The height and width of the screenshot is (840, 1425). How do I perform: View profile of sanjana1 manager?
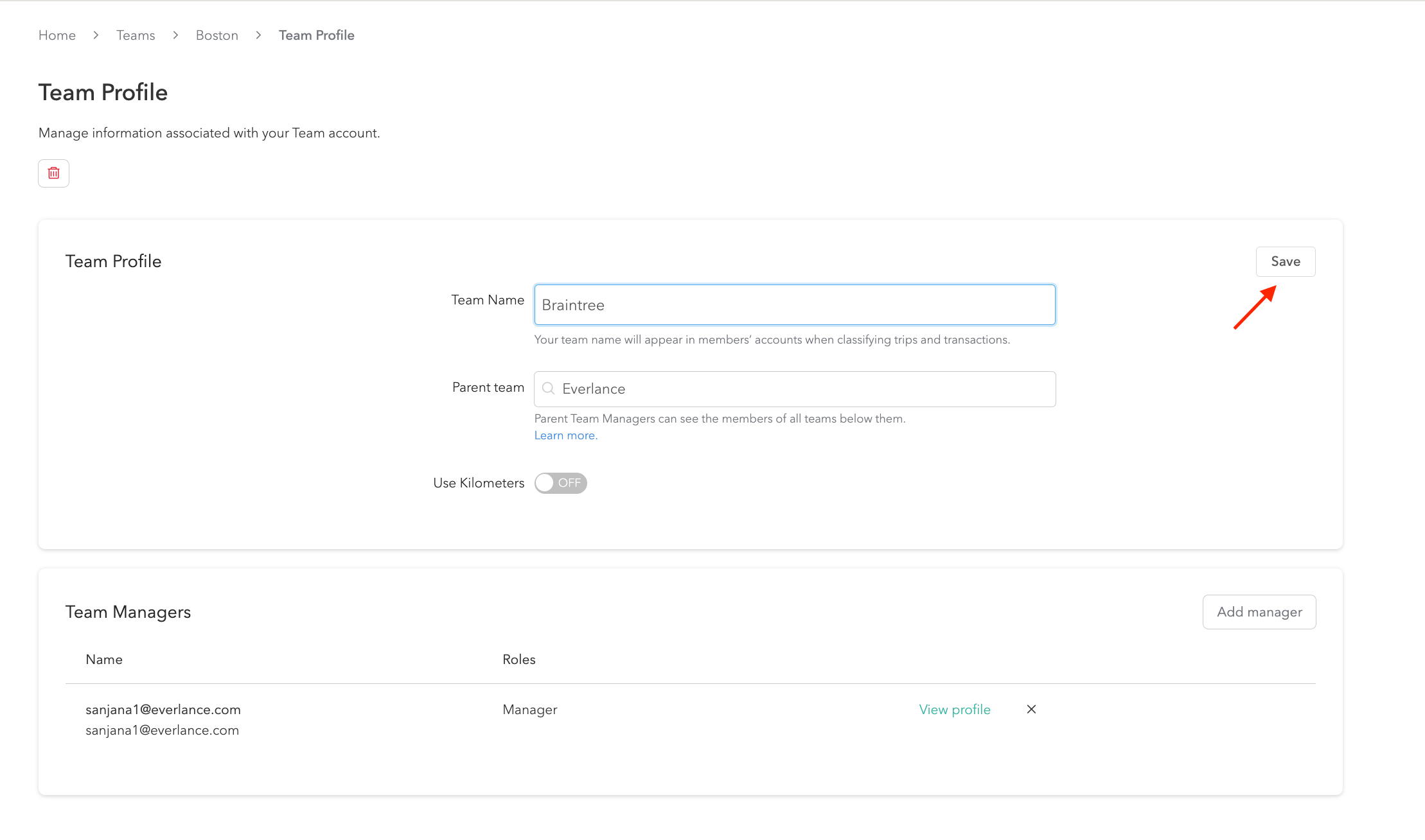coord(954,710)
